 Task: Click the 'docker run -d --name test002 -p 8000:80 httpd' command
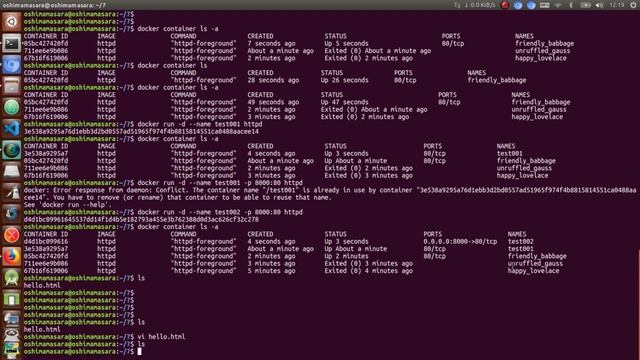pos(220,212)
